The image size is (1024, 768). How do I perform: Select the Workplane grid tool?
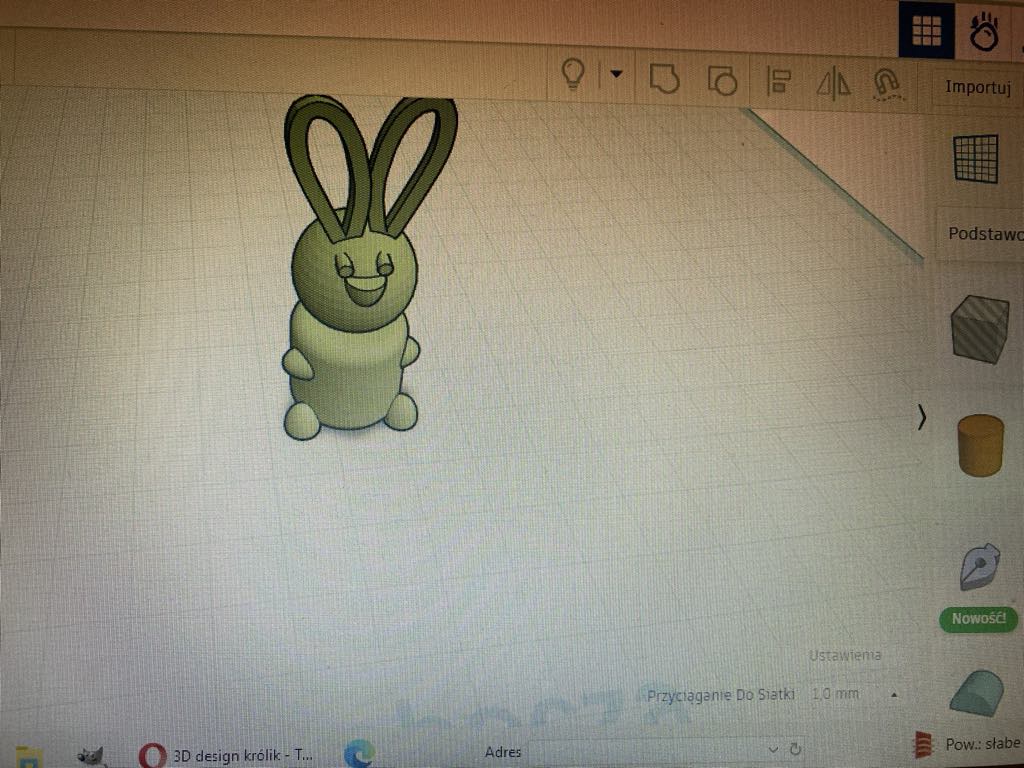(976, 159)
